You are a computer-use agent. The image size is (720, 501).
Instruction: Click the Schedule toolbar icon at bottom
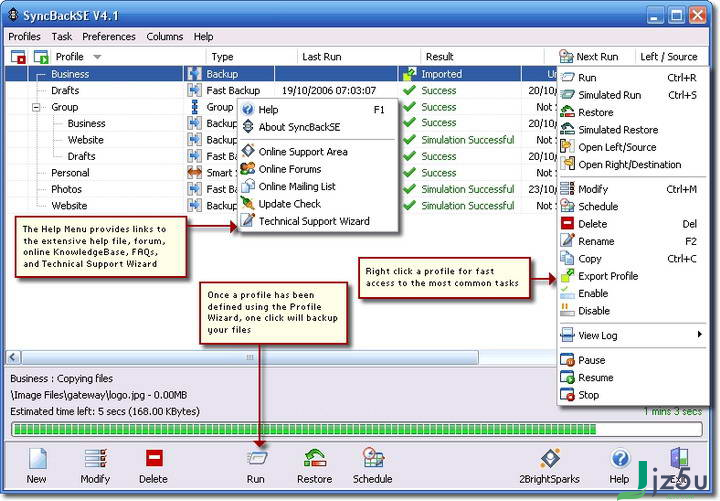click(x=373, y=458)
